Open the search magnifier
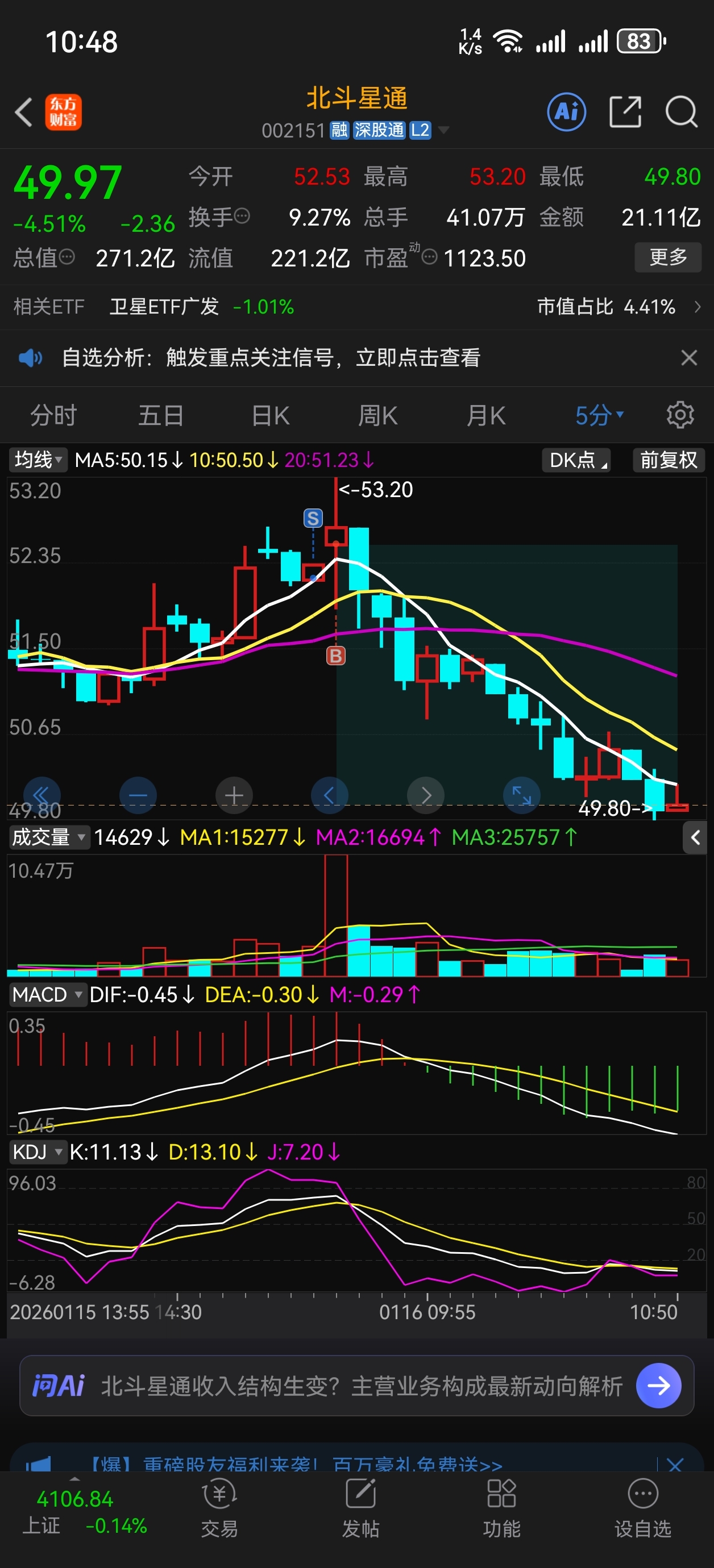Viewport: 714px width, 1568px height. pos(681,112)
